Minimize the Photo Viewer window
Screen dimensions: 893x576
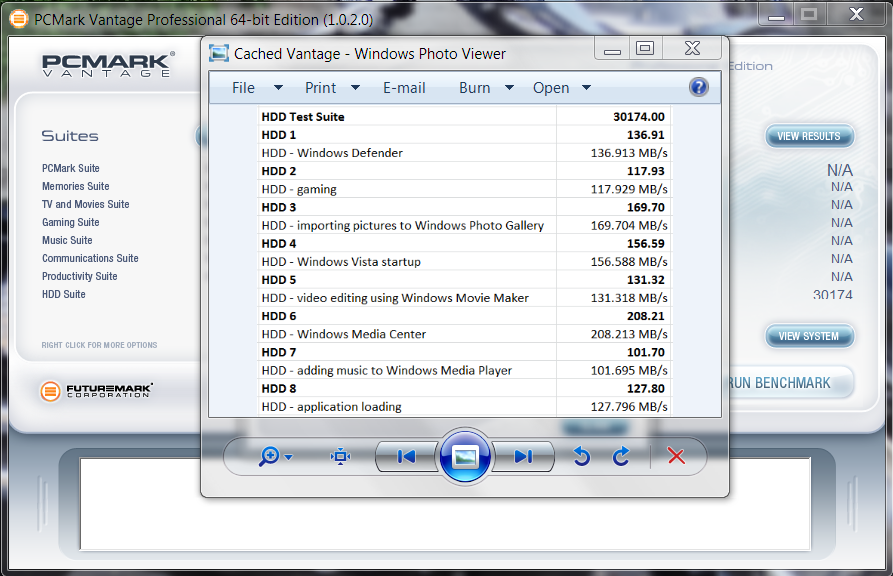(612, 48)
